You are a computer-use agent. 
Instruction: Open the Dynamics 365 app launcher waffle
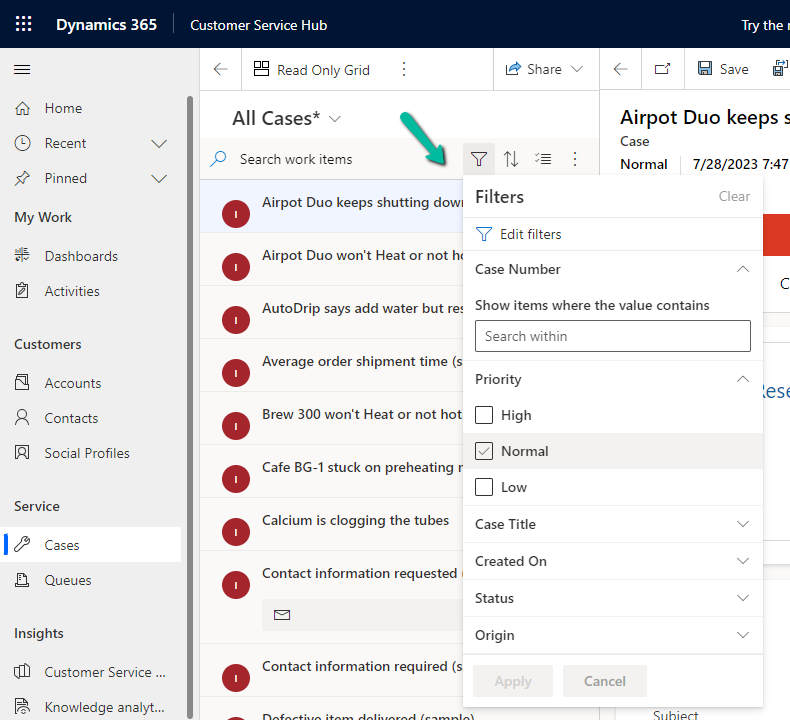24,25
